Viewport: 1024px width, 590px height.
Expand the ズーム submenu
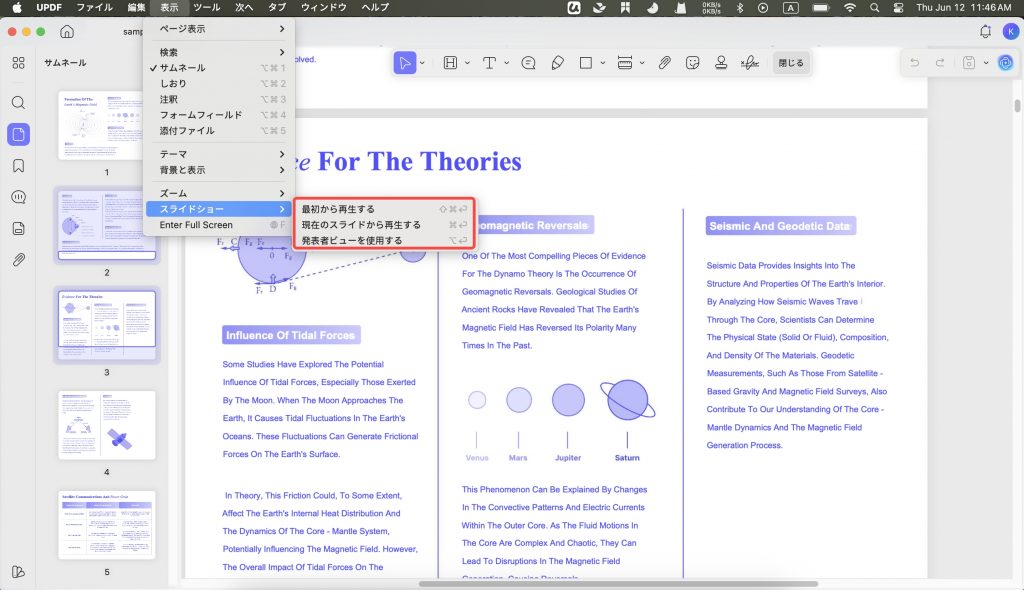219,193
